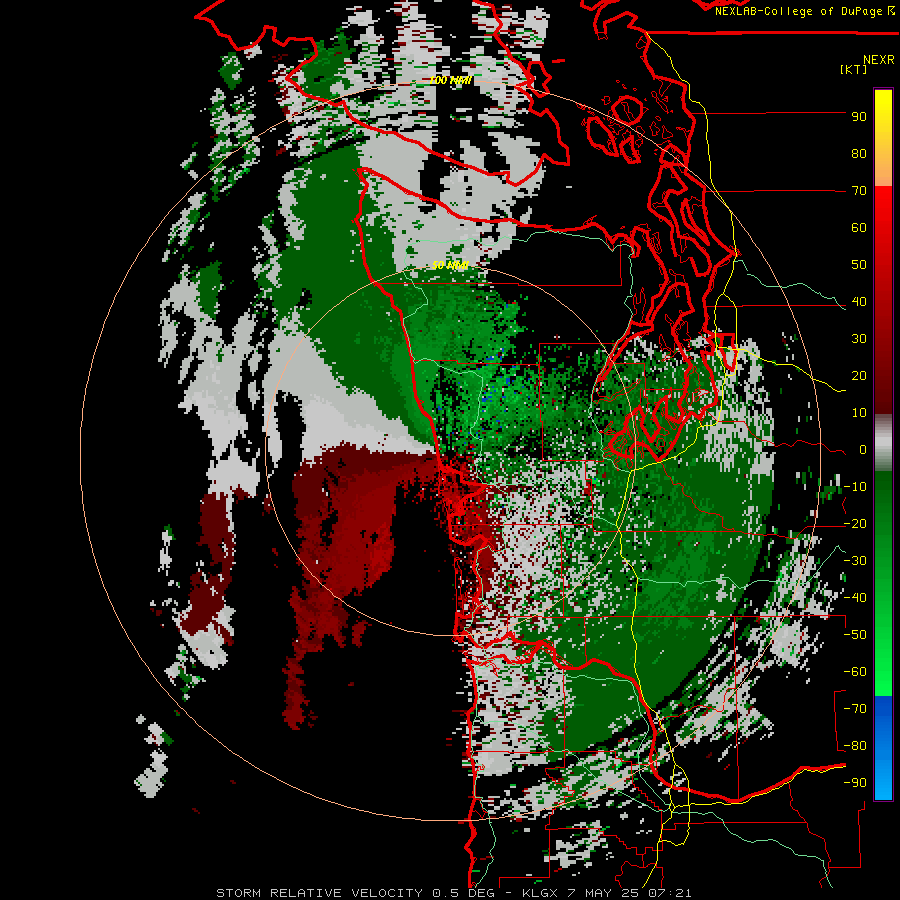Click the [KT] units label
Viewport: 900px width, 900px height.
(x=853, y=69)
